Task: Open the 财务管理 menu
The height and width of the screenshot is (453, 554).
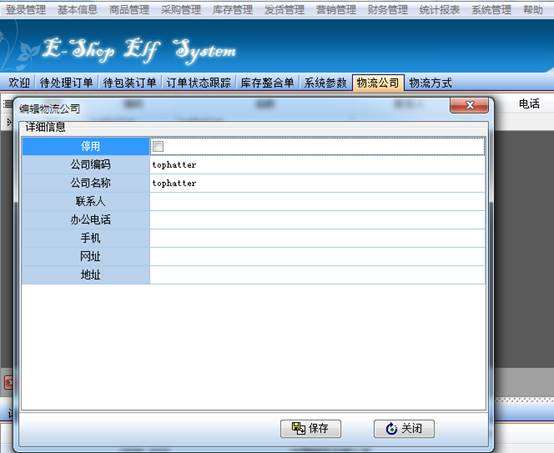Action: click(x=388, y=10)
